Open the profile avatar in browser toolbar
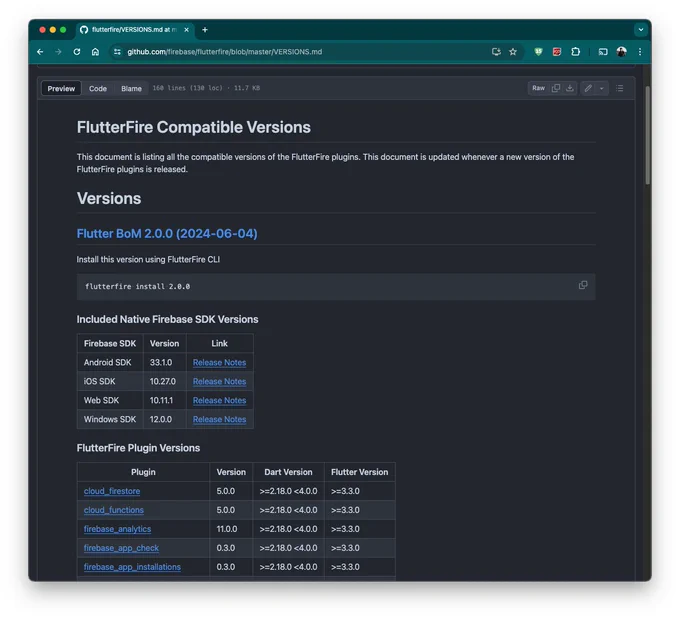The height and width of the screenshot is (619, 680). 621,52
